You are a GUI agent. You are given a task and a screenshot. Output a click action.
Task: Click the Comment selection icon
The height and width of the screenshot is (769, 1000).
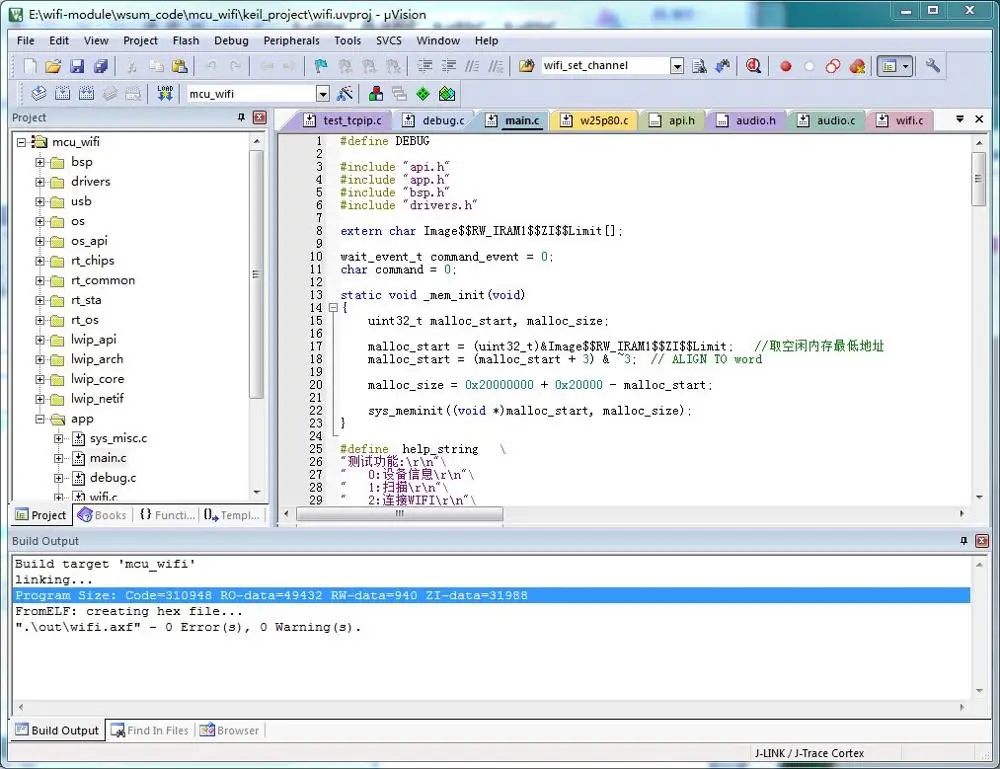coord(472,66)
